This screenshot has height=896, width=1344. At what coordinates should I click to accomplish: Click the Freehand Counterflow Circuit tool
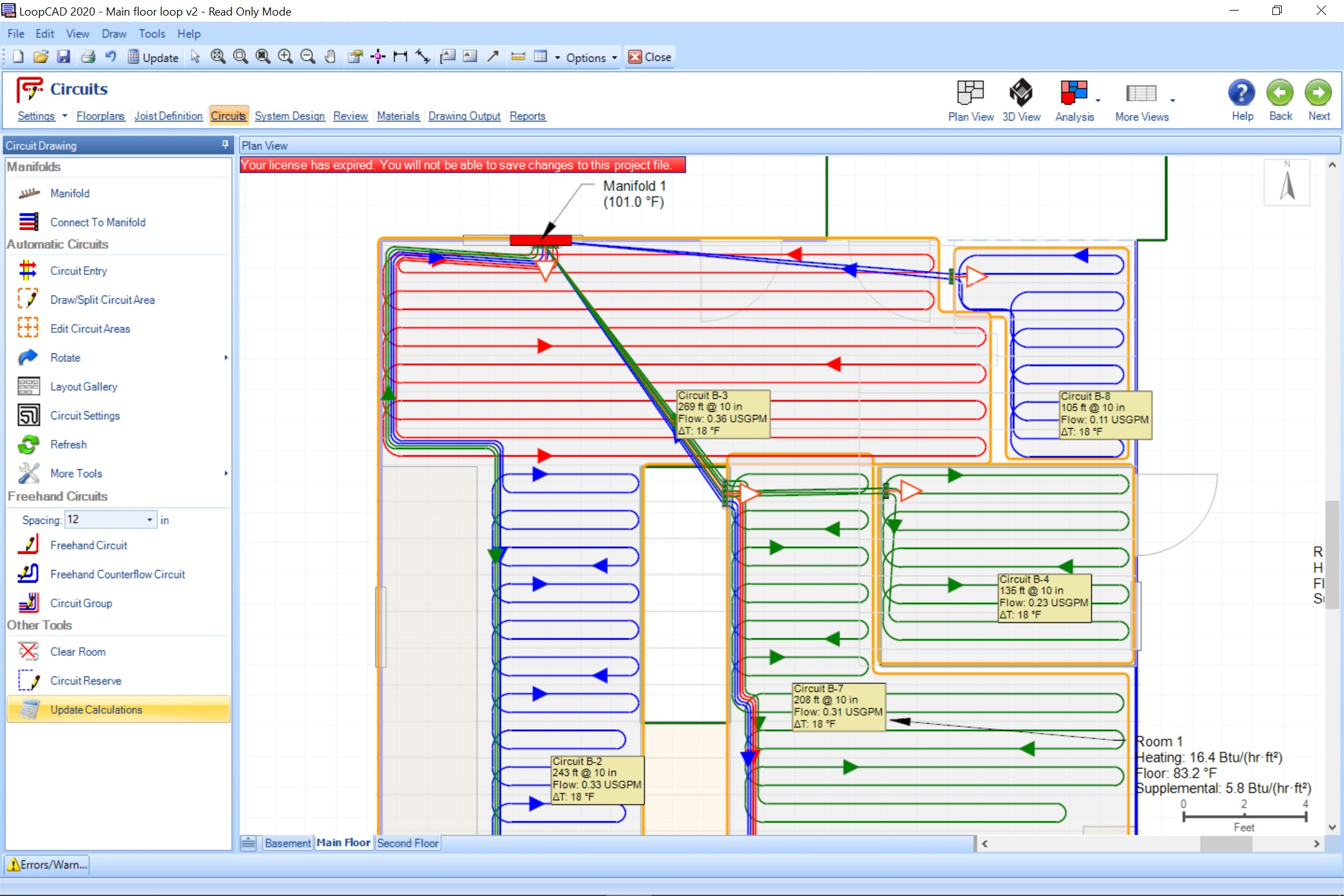click(x=117, y=574)
